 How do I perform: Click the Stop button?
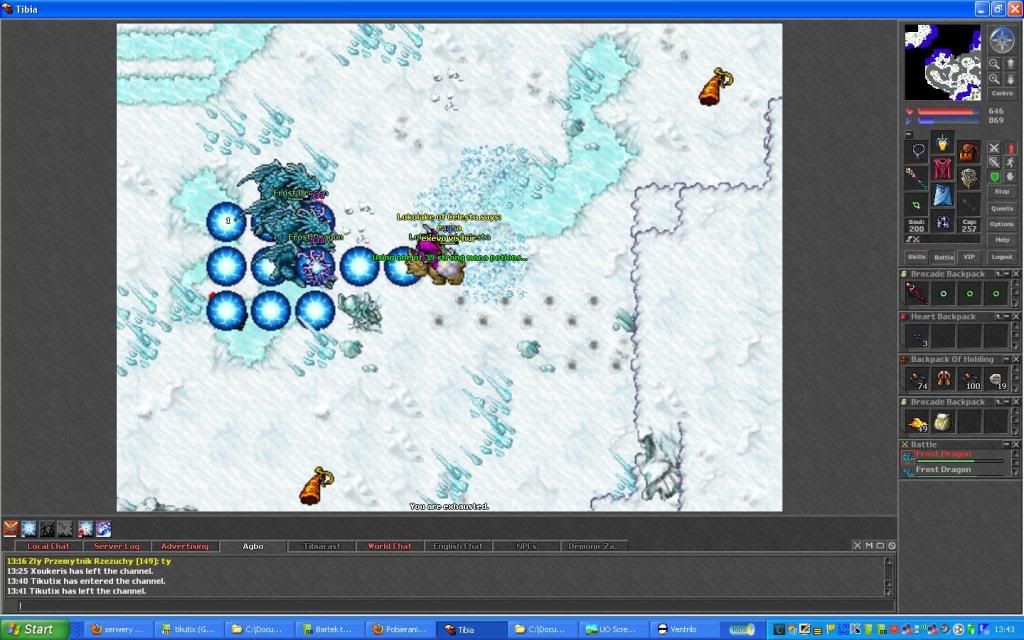pyautogui.click(x=1002, y=191)
